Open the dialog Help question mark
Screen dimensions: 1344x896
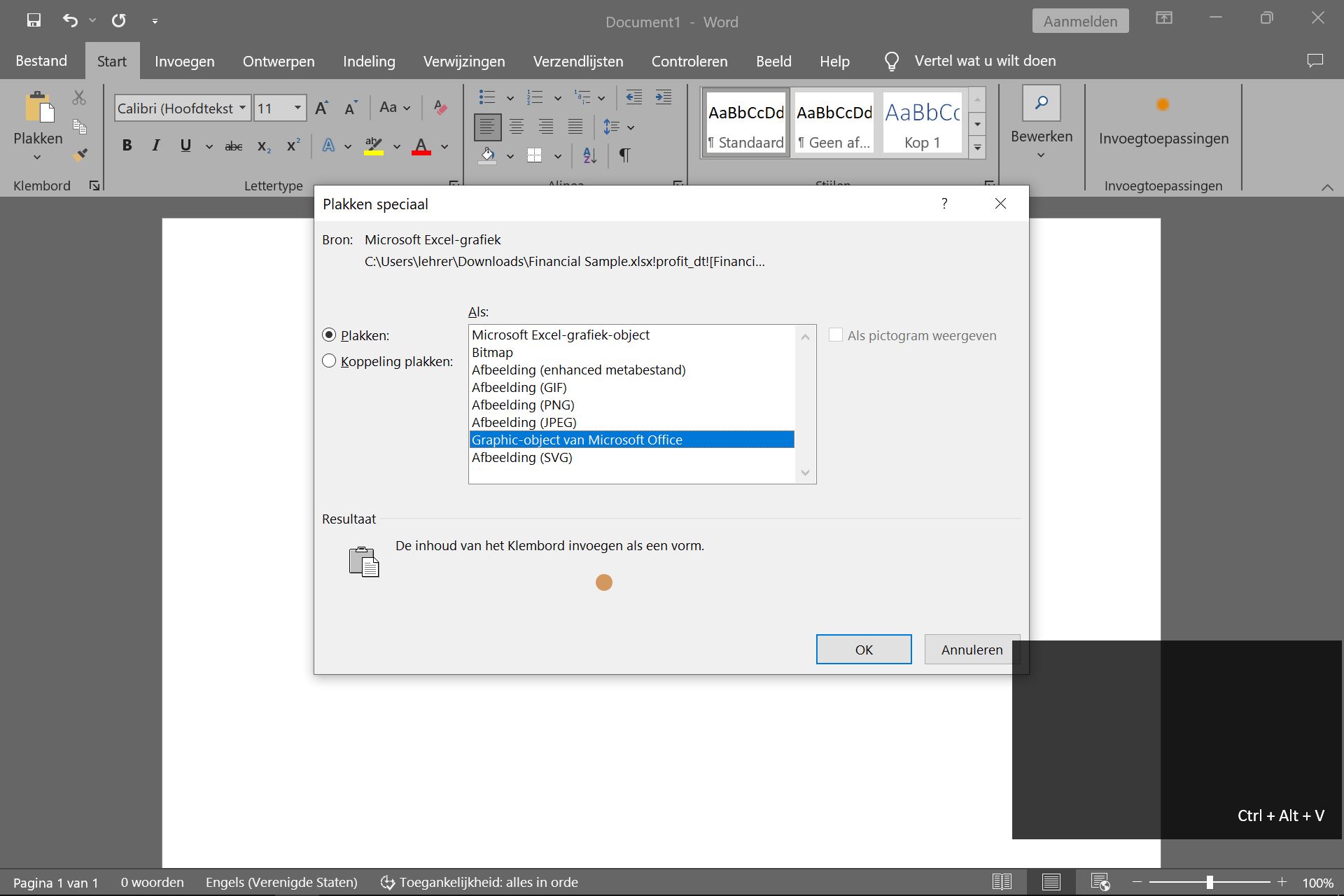click(x=944, y=204)
